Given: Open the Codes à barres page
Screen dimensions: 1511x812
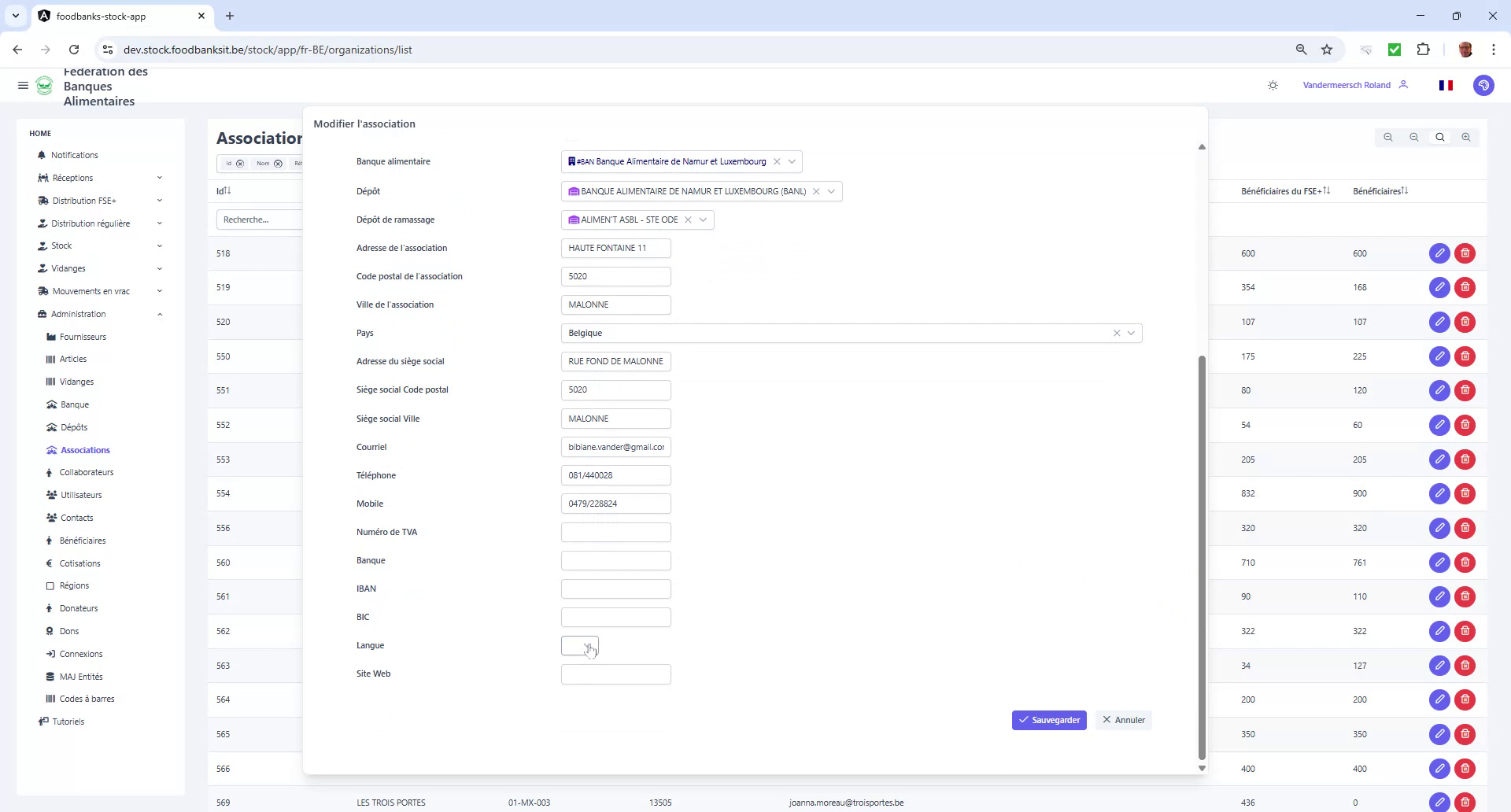Looking at the screenshot, I should click(x=87, y=699).
